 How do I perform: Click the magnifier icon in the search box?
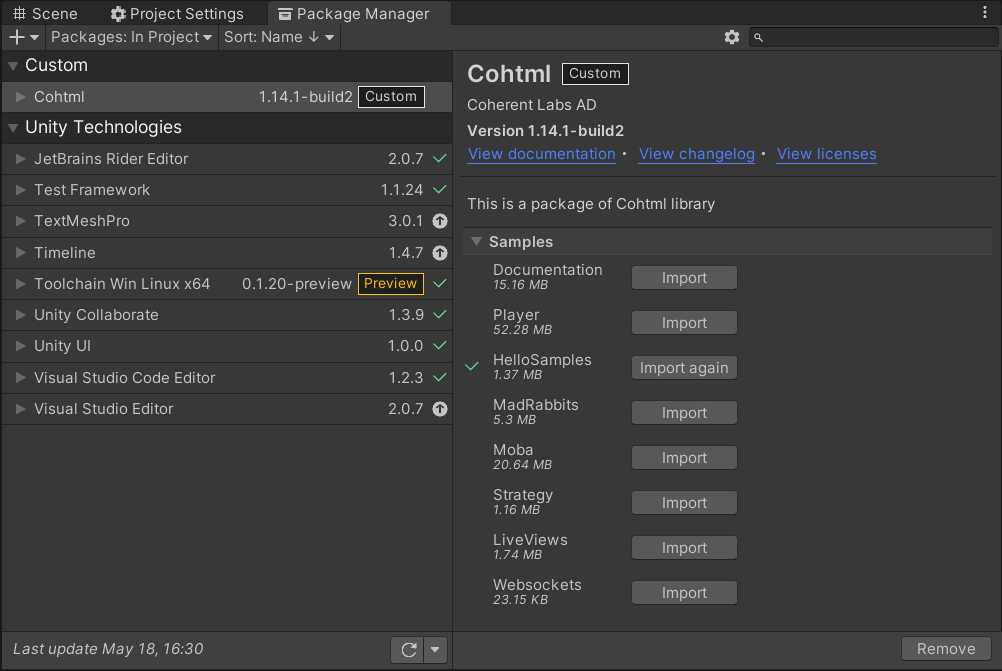(x=759, y=38)
